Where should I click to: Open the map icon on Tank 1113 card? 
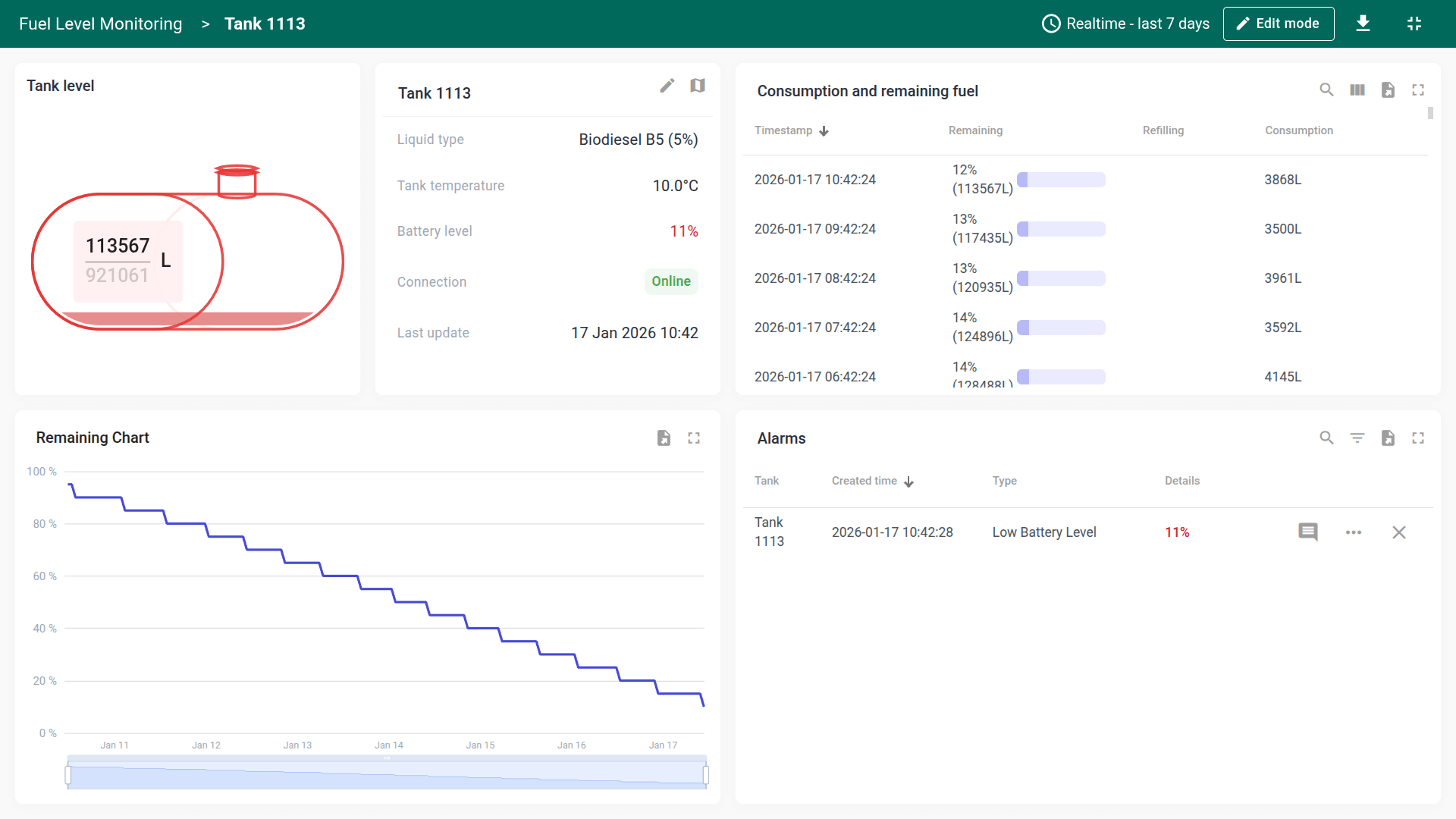pos(698,86)
